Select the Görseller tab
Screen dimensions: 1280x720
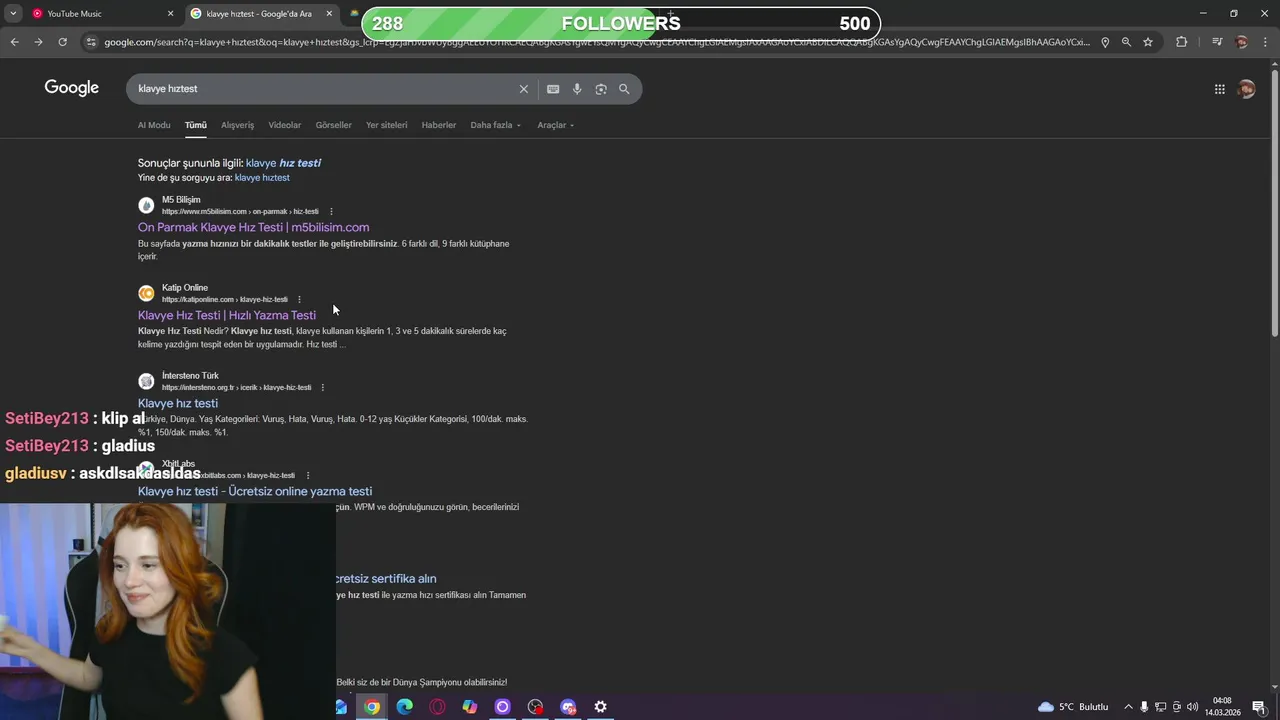(333, 125)
